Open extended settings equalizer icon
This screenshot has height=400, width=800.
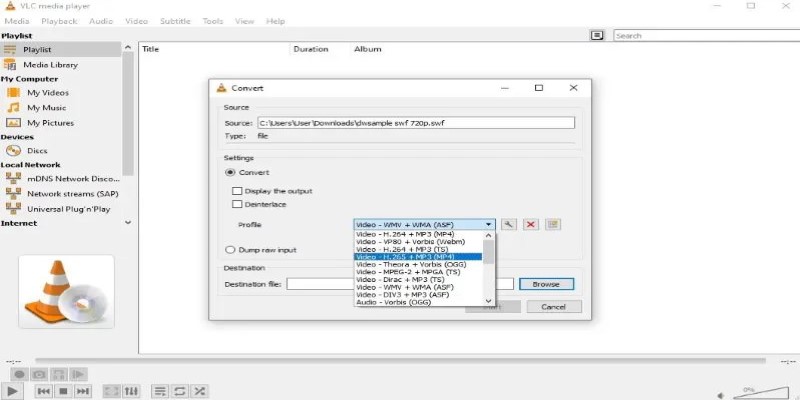point(131,391)
